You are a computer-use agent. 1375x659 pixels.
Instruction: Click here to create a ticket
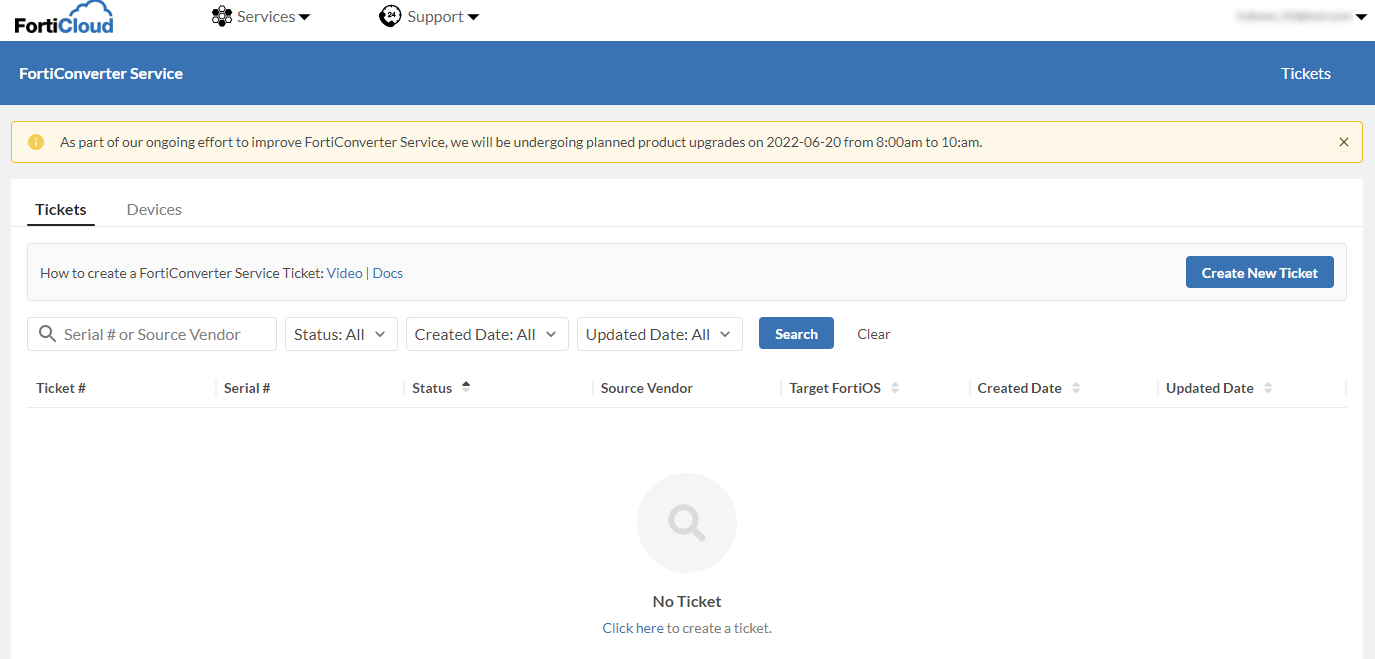[632, 627]
